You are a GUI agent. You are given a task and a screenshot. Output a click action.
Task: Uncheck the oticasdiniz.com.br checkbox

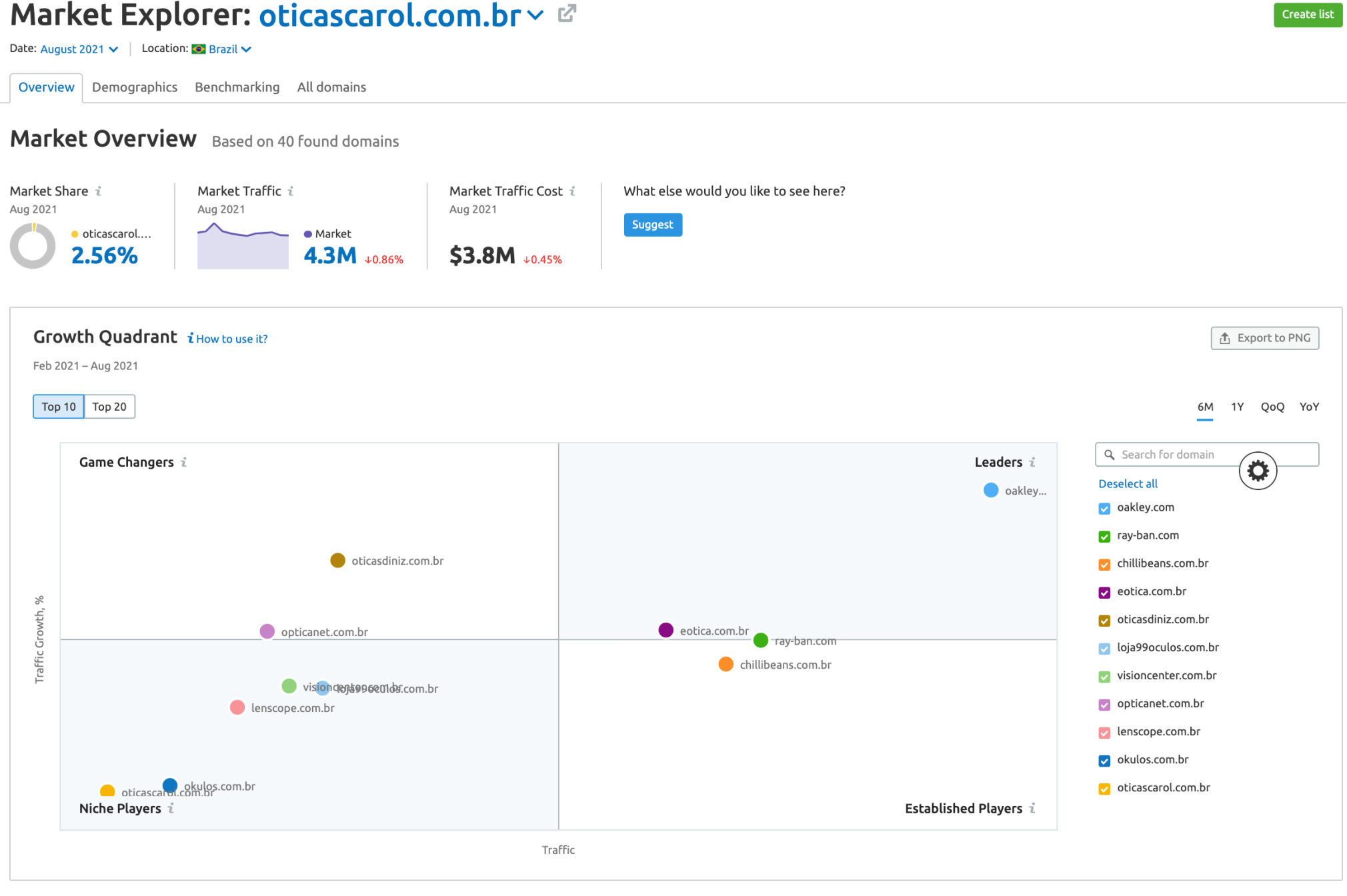[1104, 621]
